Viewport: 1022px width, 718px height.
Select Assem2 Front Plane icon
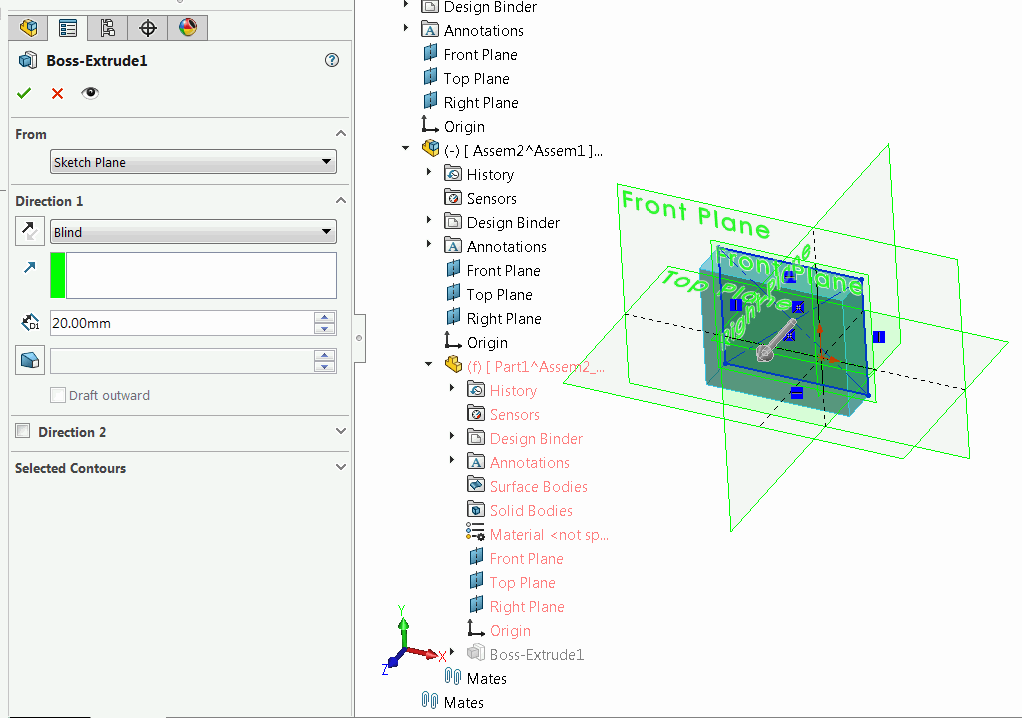point(453,269)
